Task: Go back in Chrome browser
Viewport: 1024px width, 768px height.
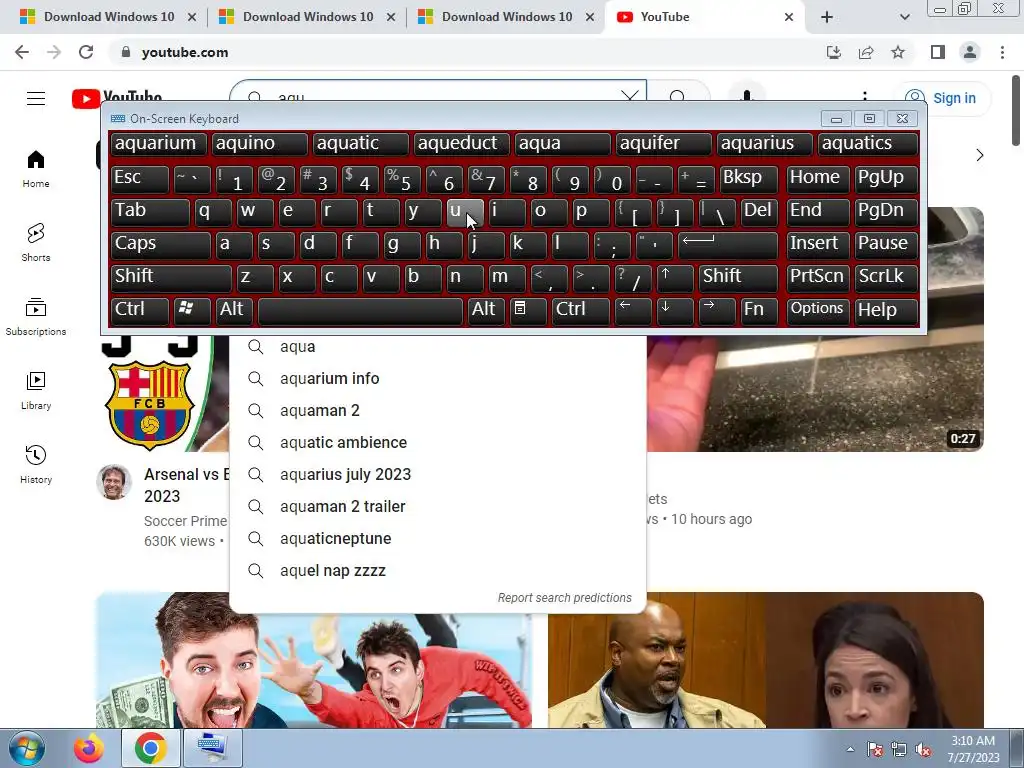Action: click(22, 52)
